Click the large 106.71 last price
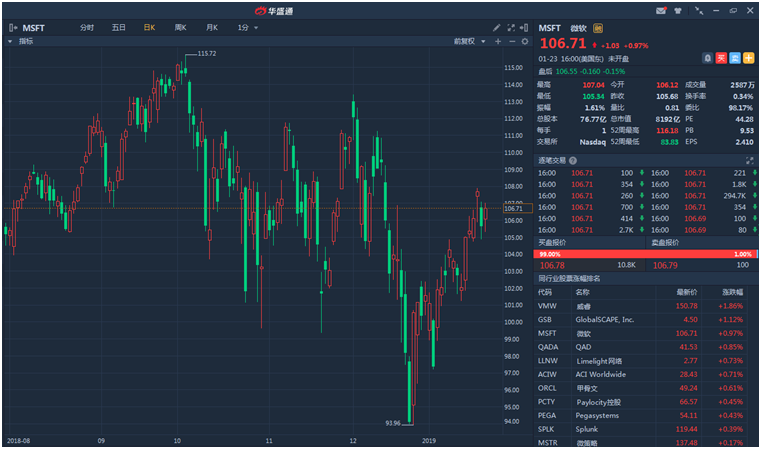761x449 pixels. pos(563,44)
